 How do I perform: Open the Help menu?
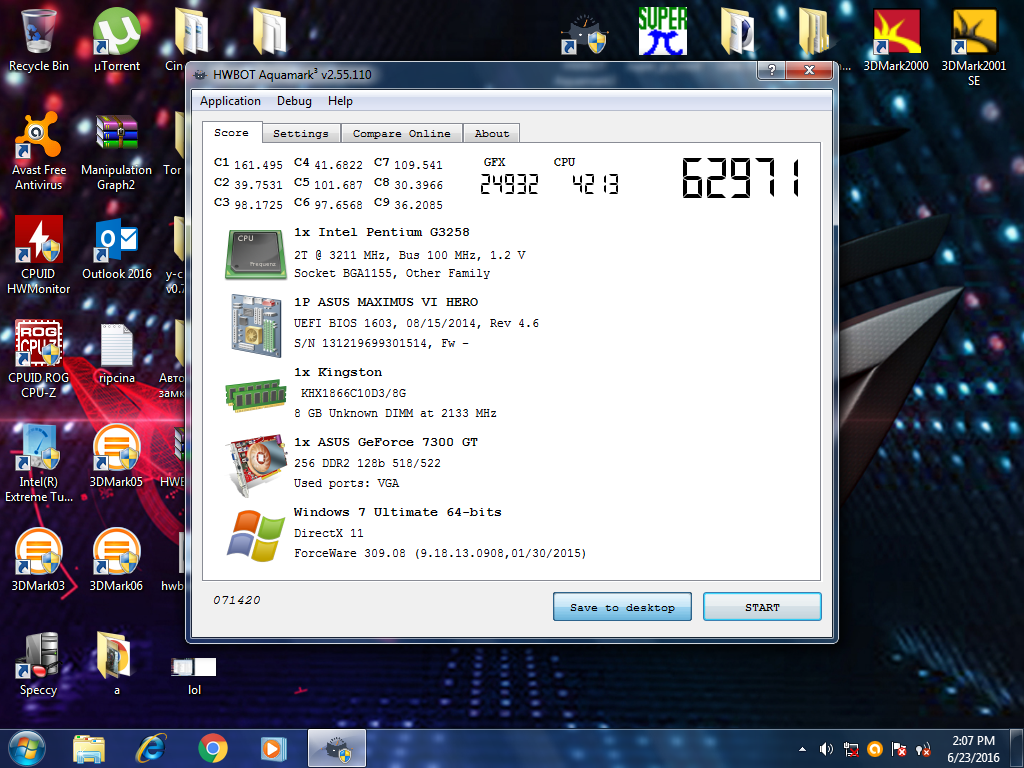[340, 101]
